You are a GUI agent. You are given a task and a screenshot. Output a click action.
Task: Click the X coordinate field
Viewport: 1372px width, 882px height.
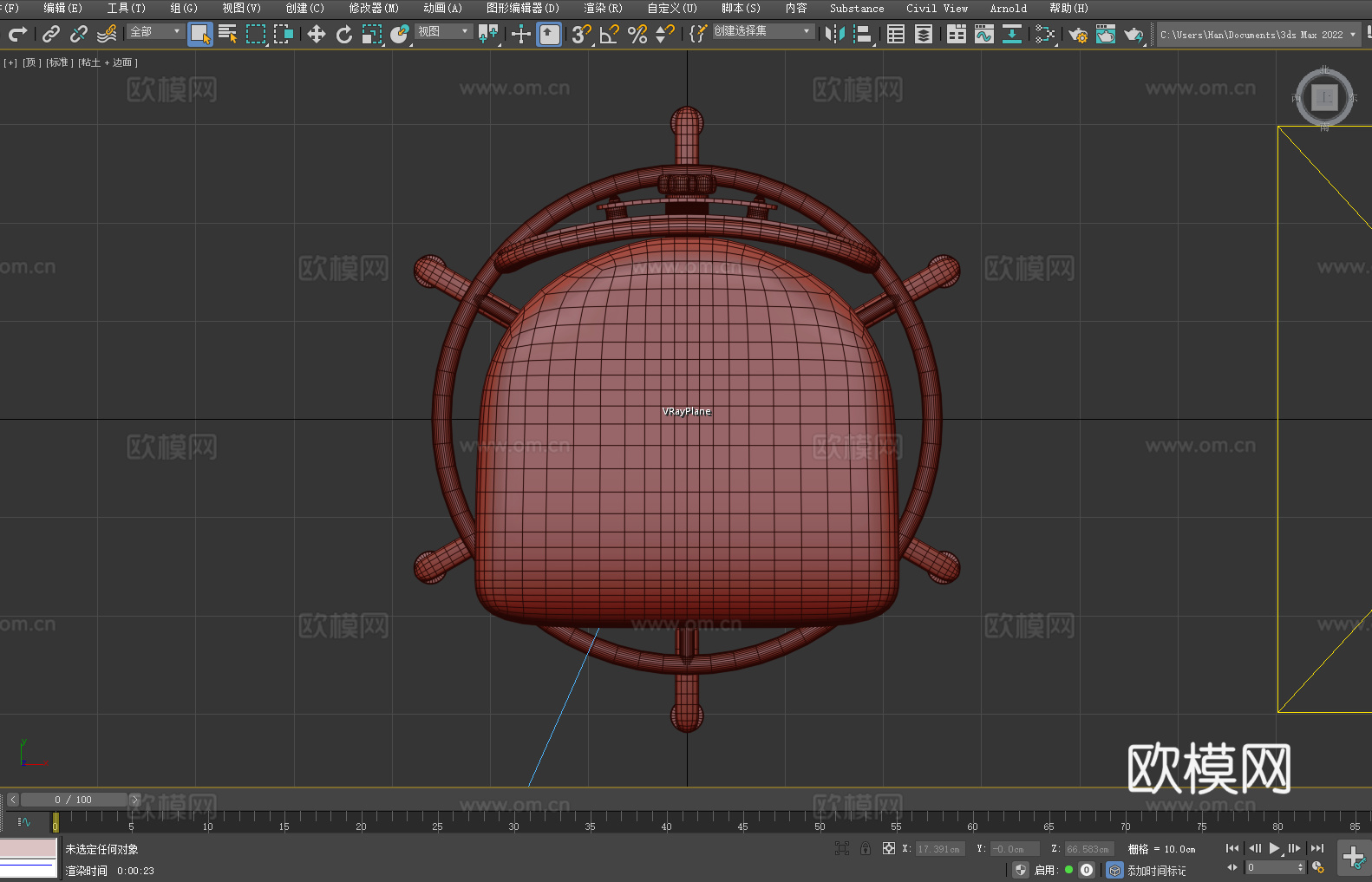[x=939, y=849]
